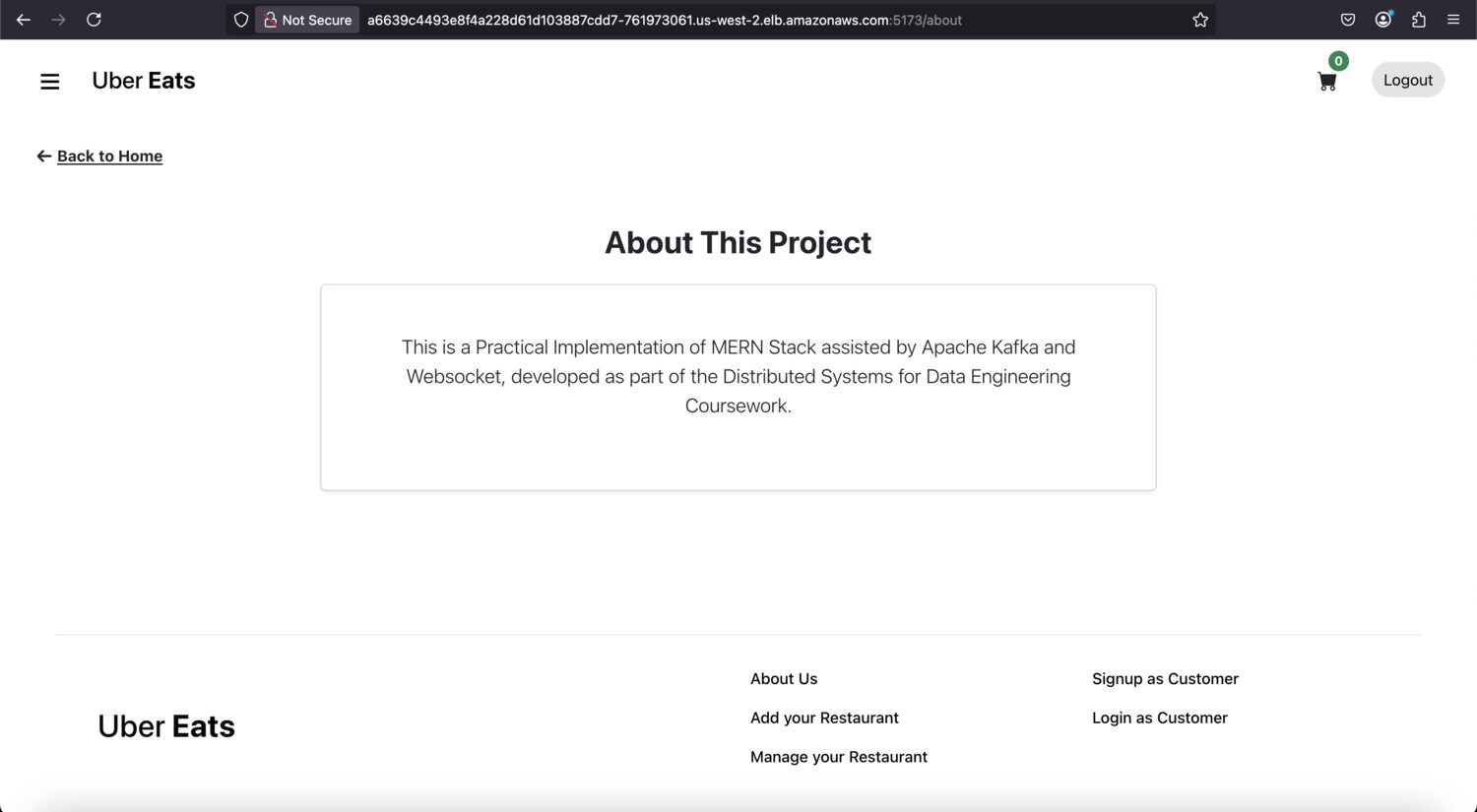Open the shopping cart

coord(1327,83)
